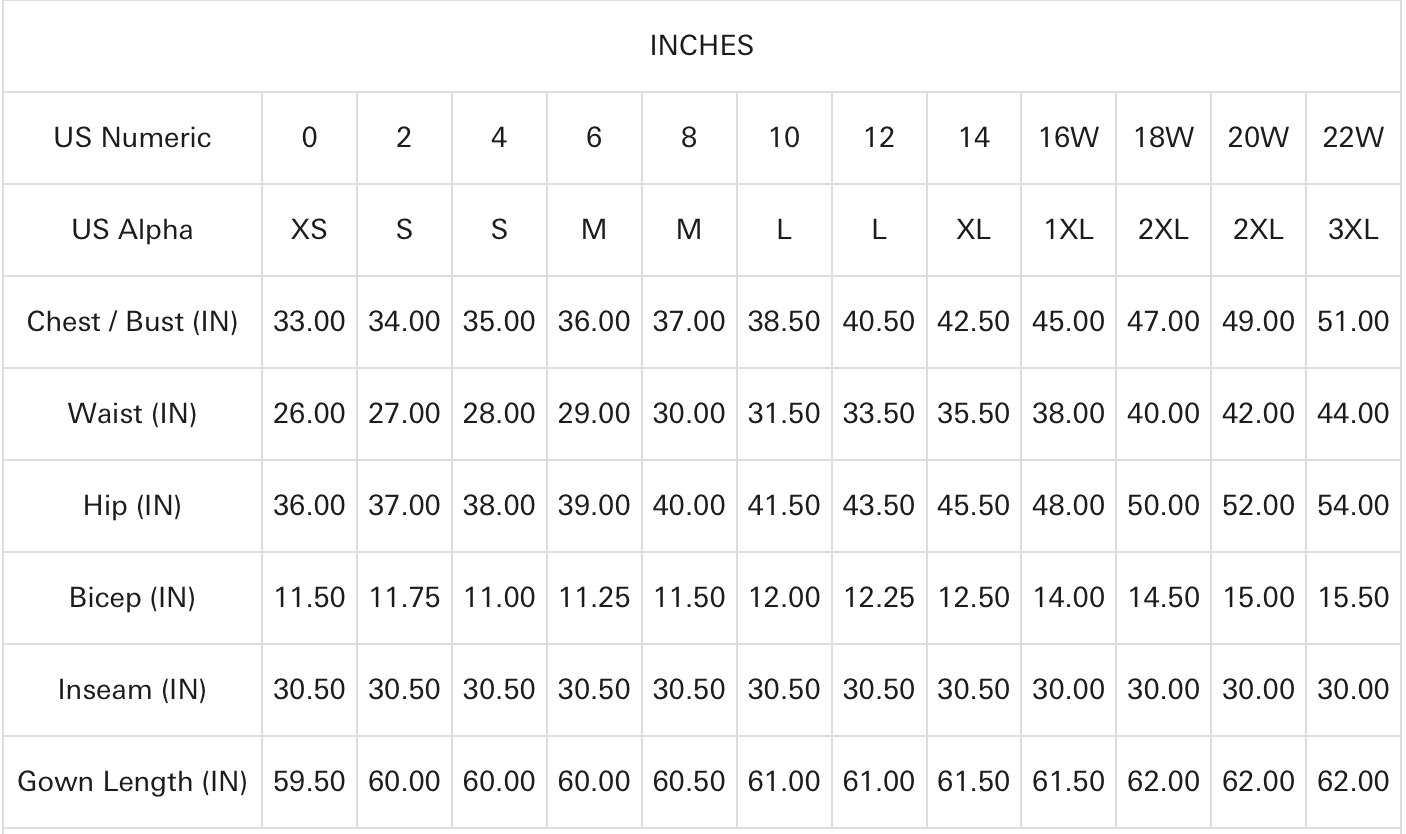
Task: Click the 54.00 hip measurement cell
Action: point(1353,506)
